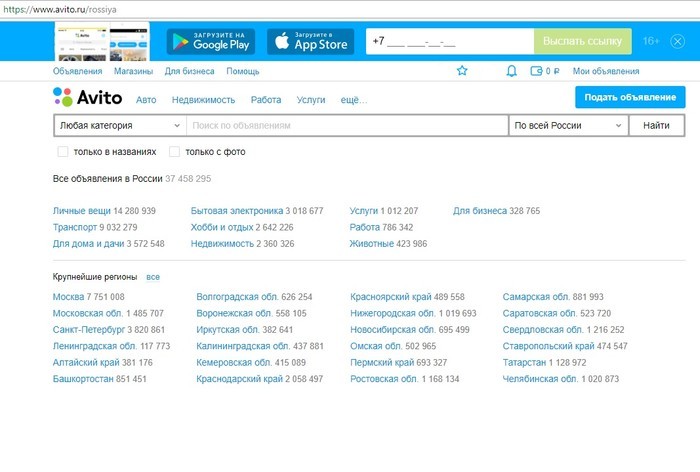Click the Поиск по объявлениям search field
The image size is (700, 472).
pyautogui.click(x=347, y=125)
